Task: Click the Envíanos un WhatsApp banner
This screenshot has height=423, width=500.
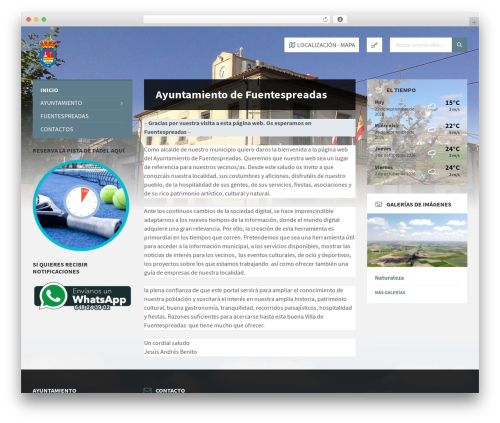Action: pos(83,296)
